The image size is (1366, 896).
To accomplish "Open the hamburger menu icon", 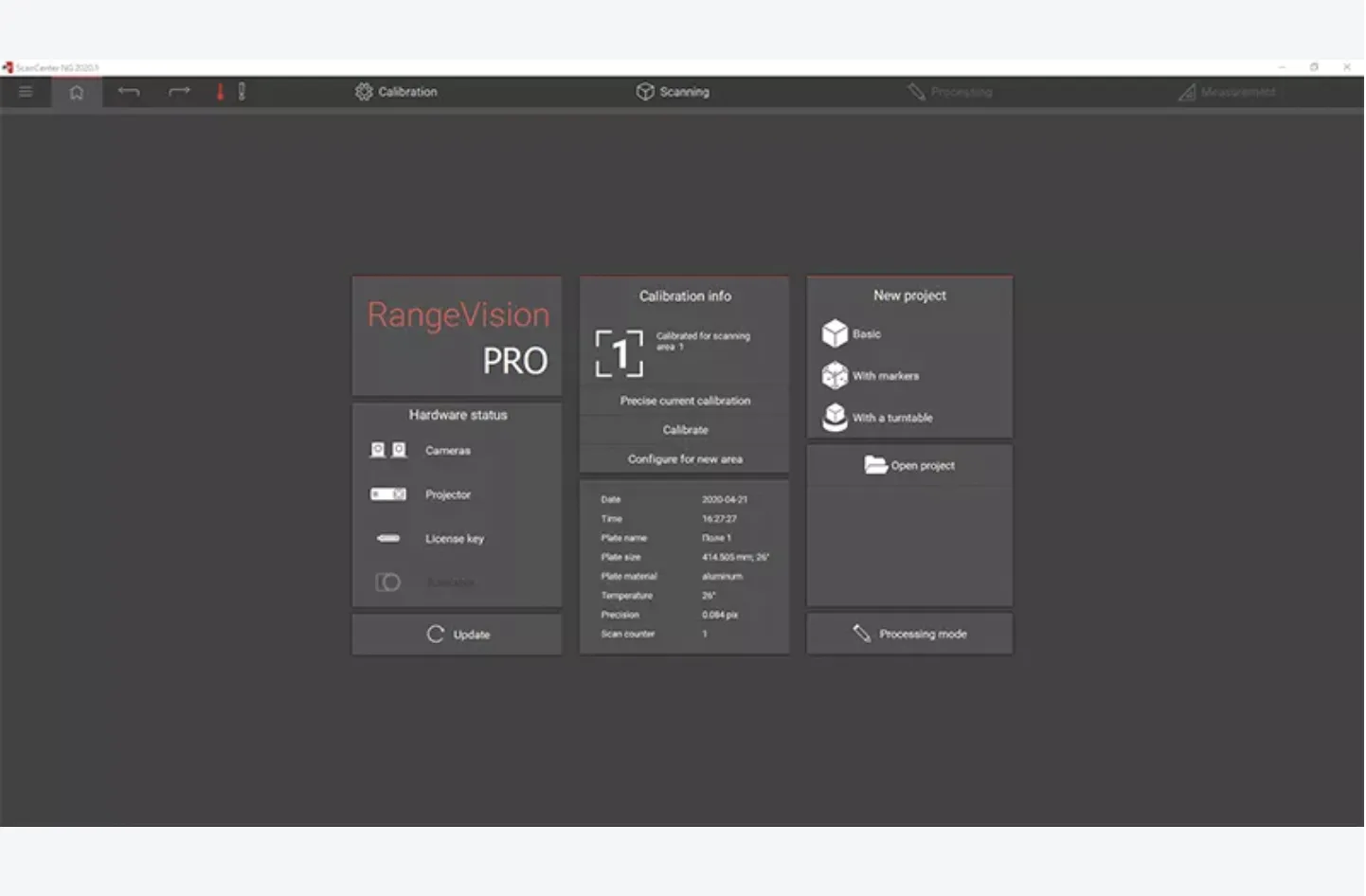I will [26, 92].
